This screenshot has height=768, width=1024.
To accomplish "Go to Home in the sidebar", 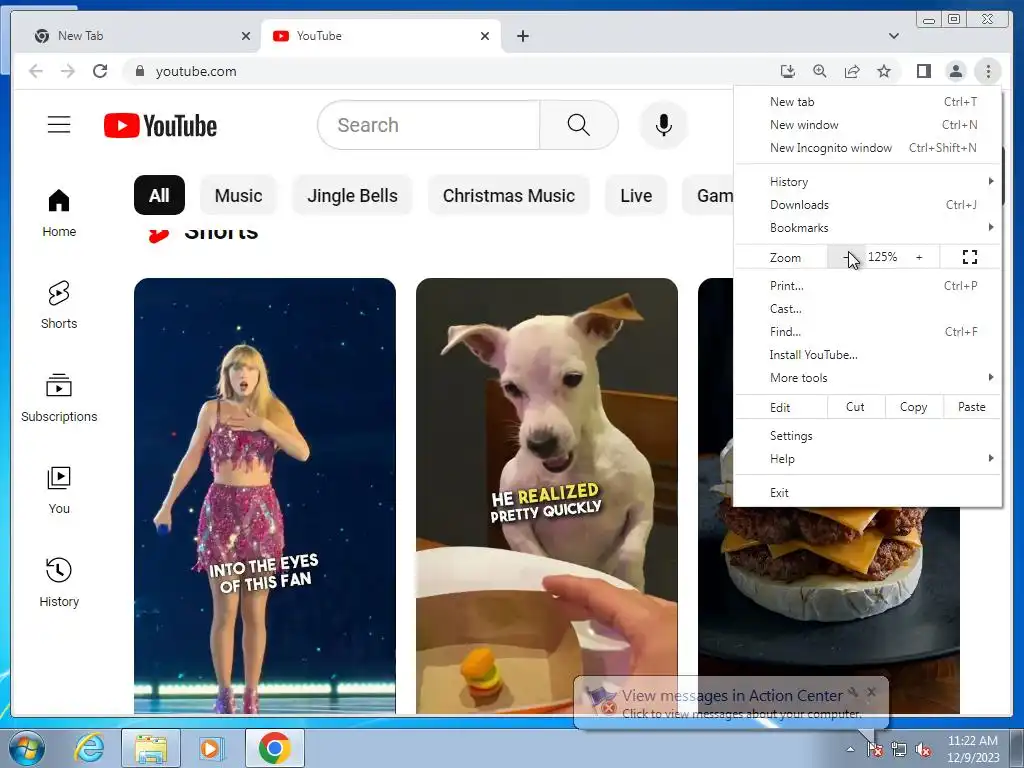I will click(x=59, y=213).
